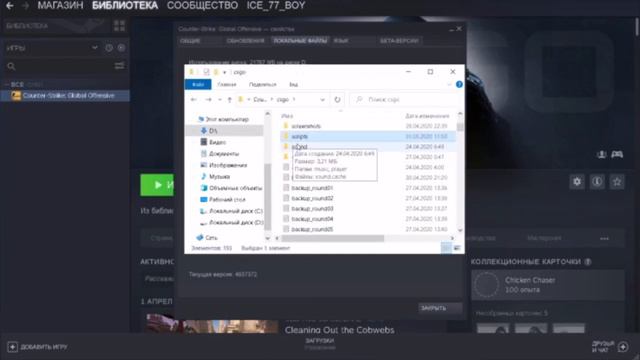Open Музыка in the navigation pane
Image resolution: width=640 pixels, height=360 pixels.
tap(220, 176)
